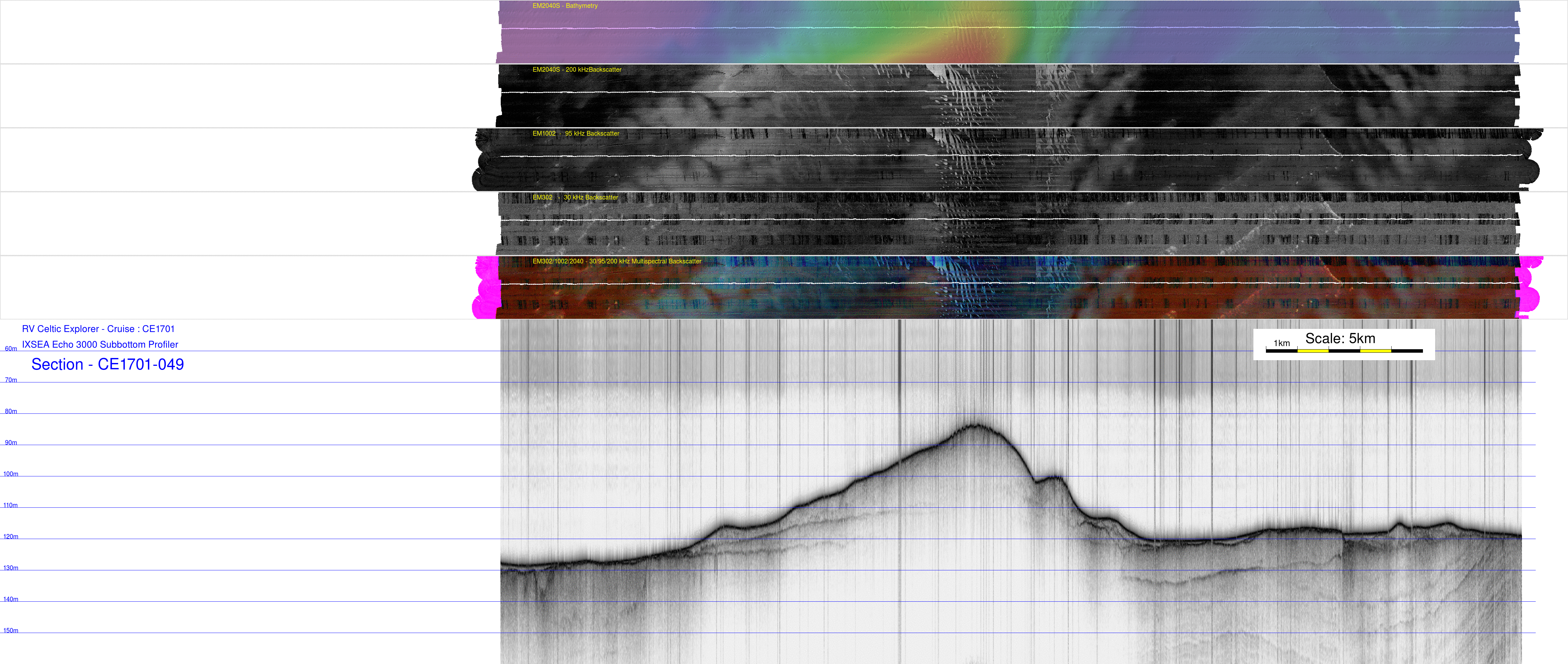The image size is (1568, 664).
Task: Click the 100m depth marker
Action: (x=11, y=475)
